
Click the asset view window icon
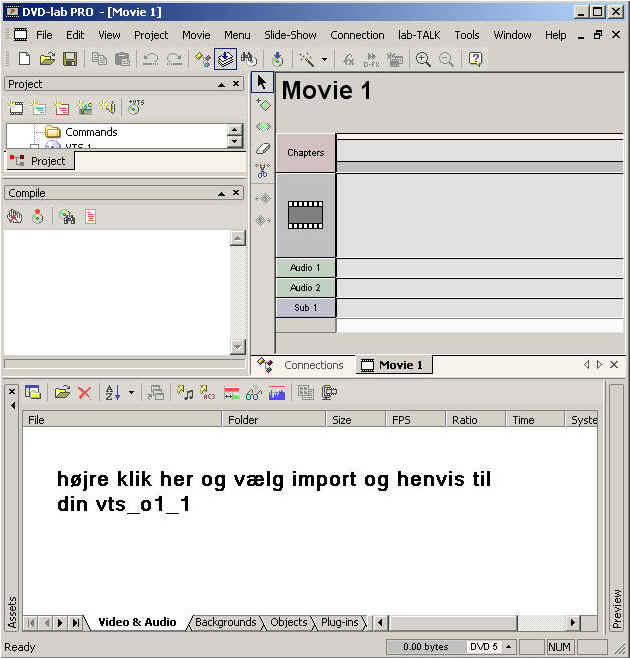[33, 393]
